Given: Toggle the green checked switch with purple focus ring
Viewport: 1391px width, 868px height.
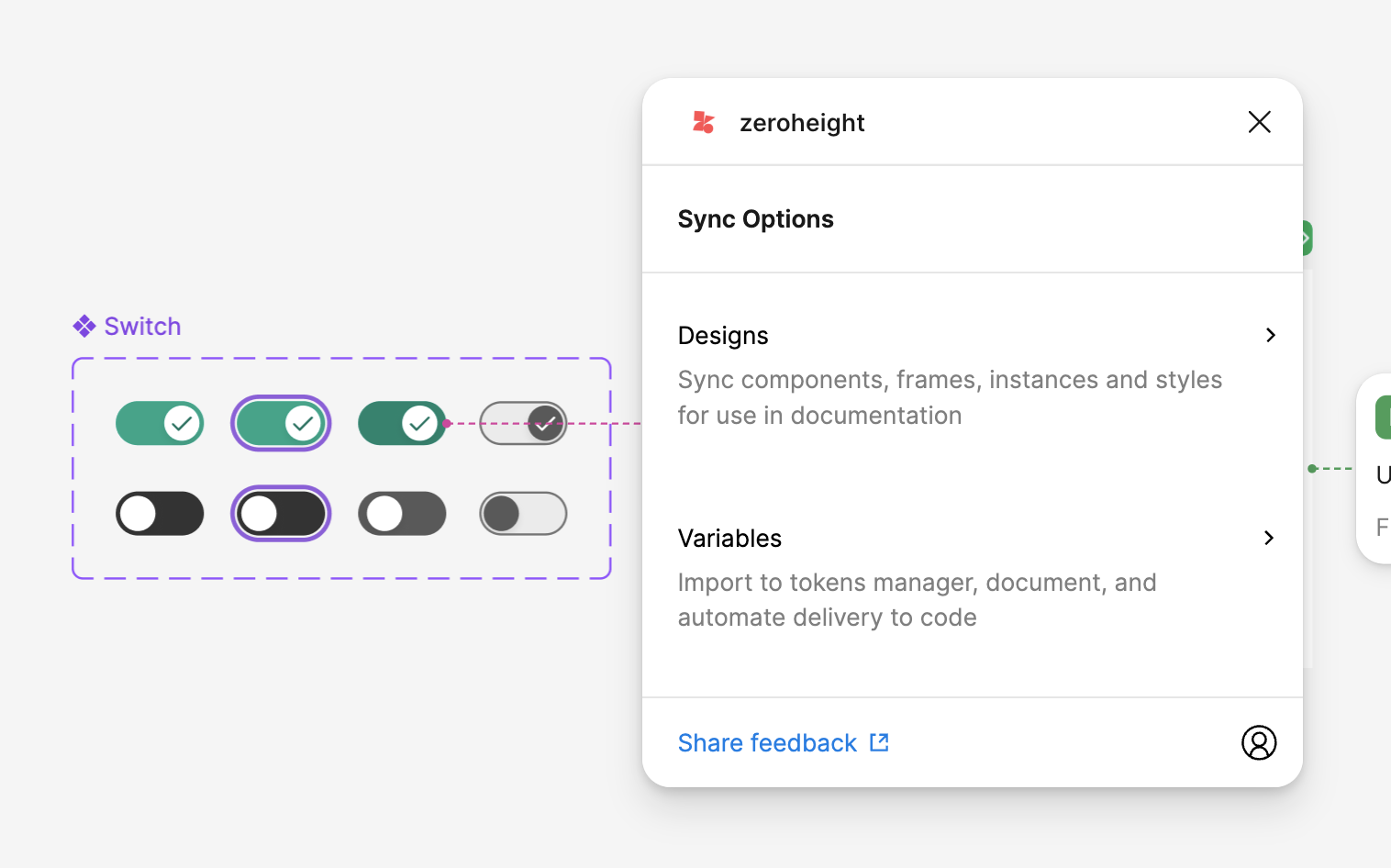Looking at the screenshot, I should coord(281,423).
